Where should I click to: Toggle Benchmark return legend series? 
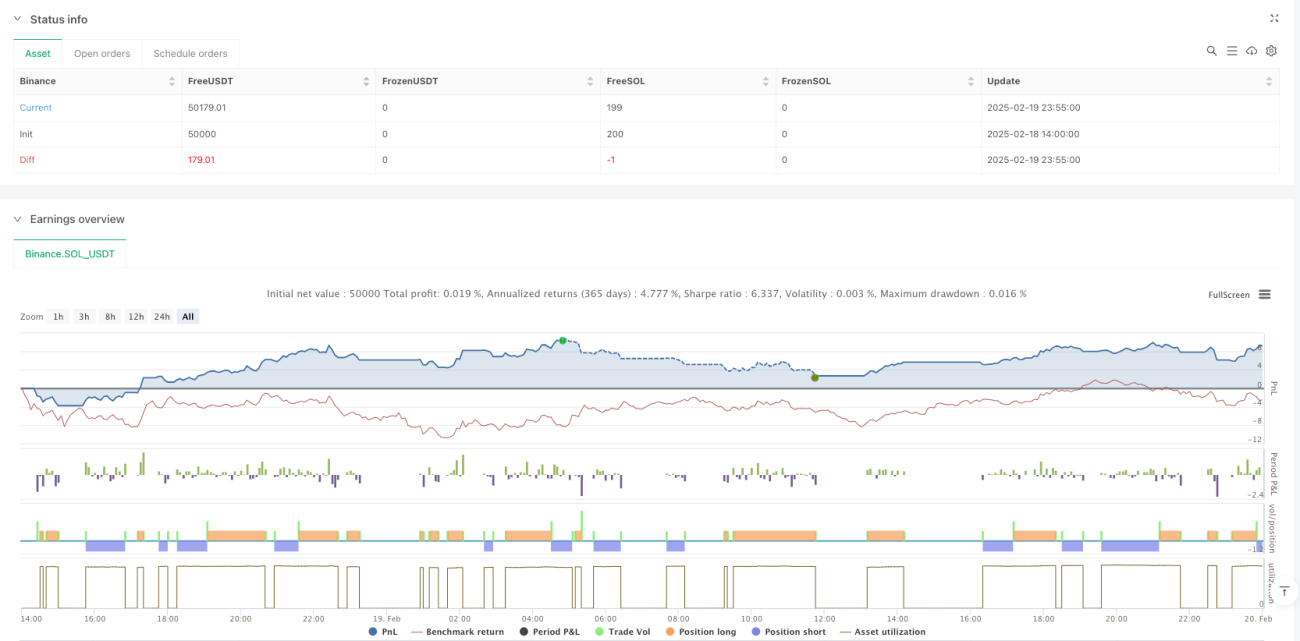458,632
